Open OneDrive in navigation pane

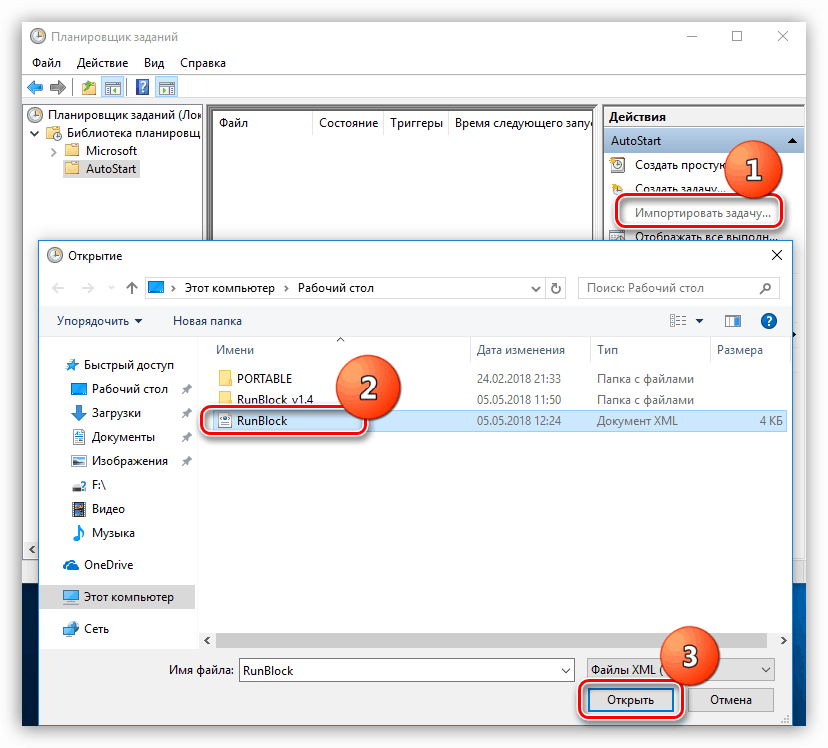[108, 565]
